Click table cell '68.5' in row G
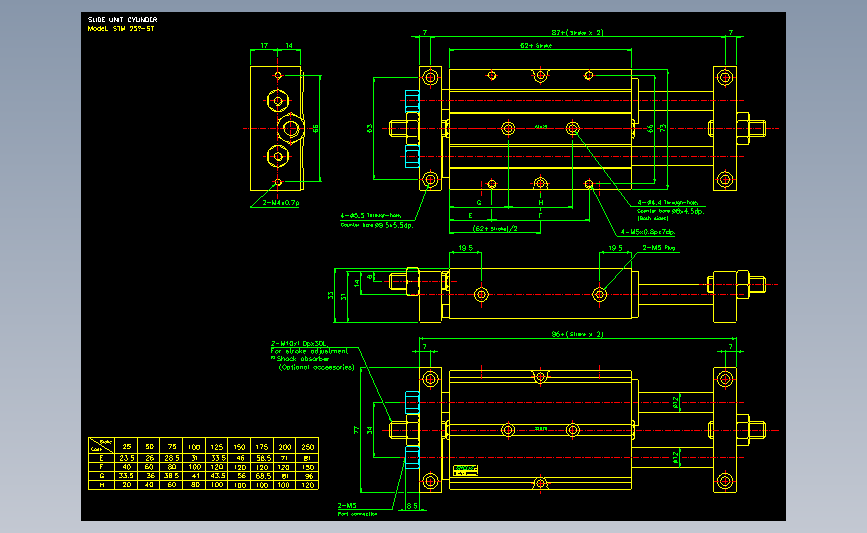Image resolution: width=867 pixels, height=533 pixels. point(263,476)
